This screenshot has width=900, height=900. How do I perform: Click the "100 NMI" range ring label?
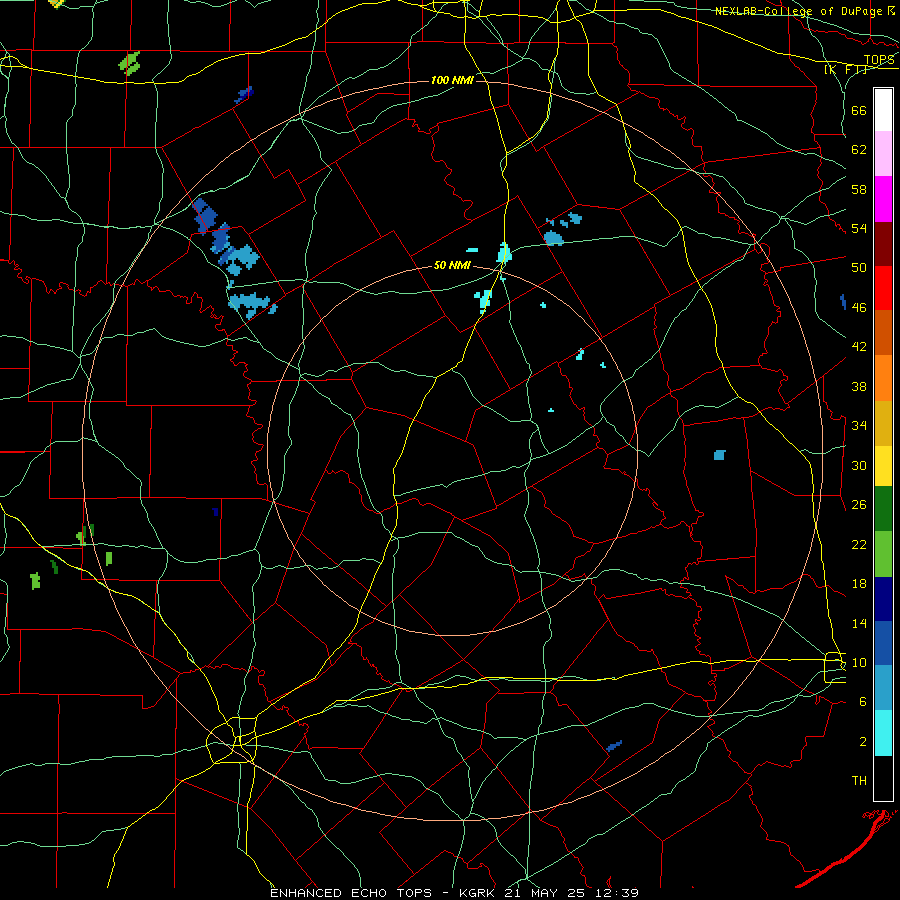click(x=452, y=80)
